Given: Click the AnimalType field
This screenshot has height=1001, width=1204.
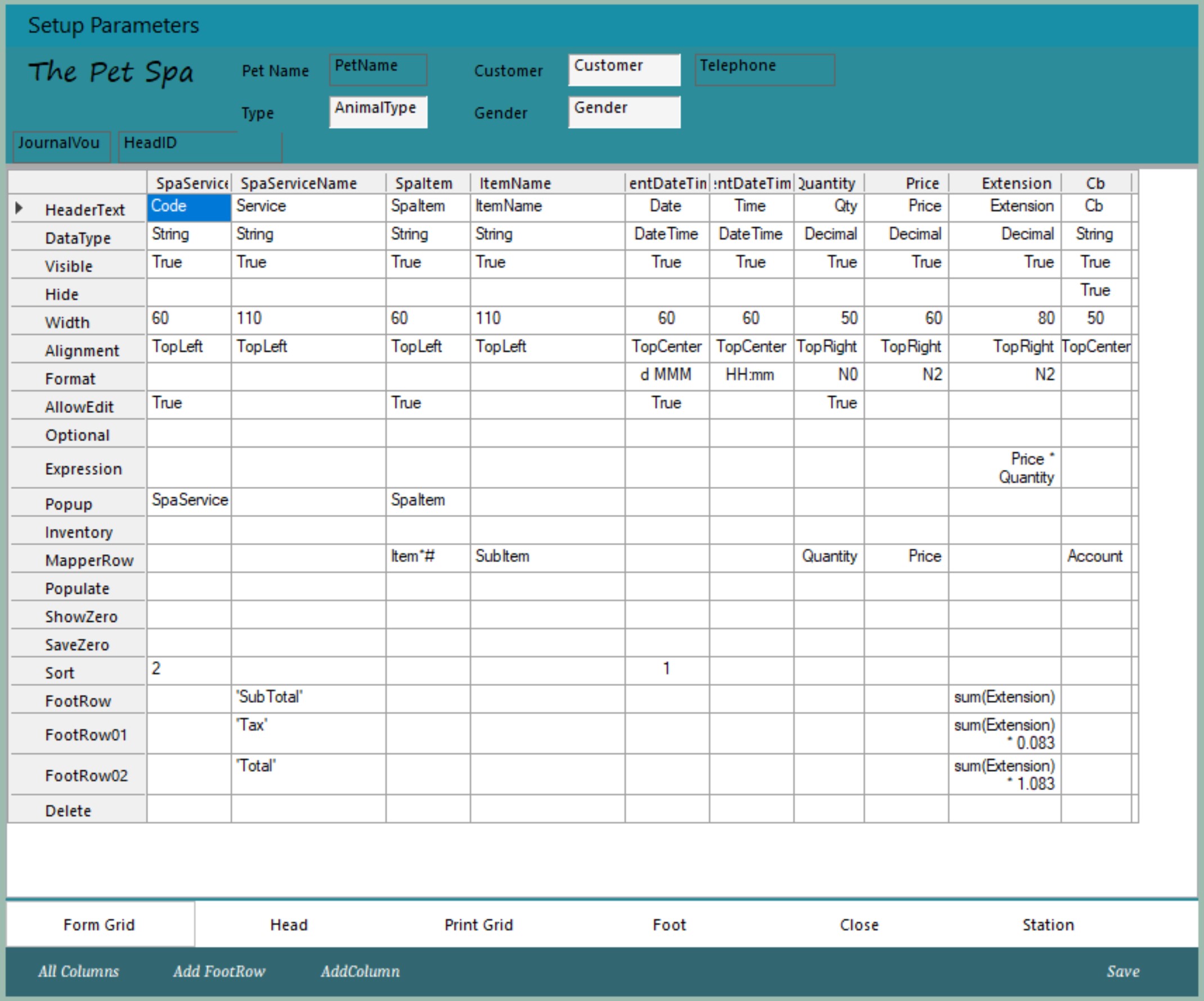Looking at the screenshot, I should point(378,112).
